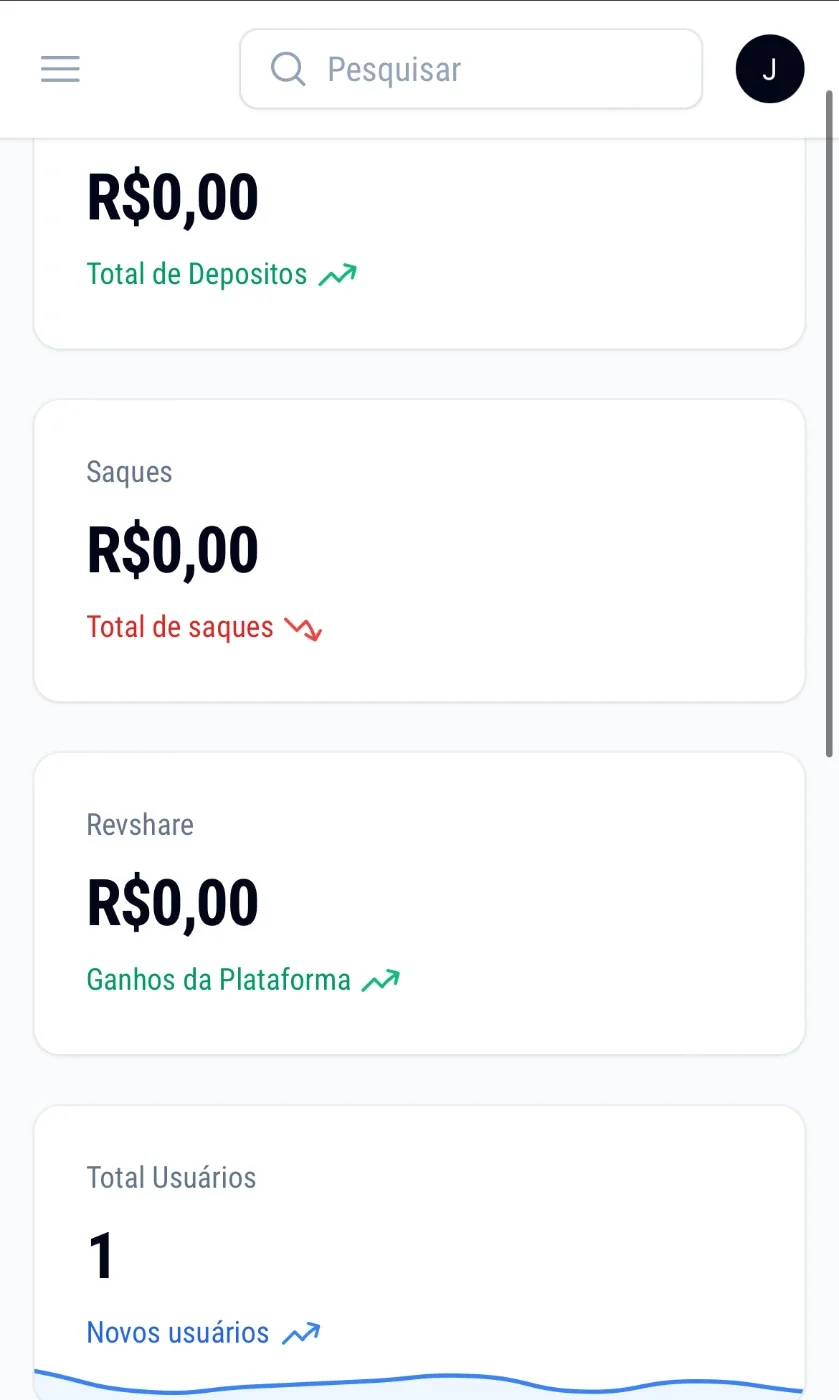Open the hamburger navigation menu

pos(60,69)
